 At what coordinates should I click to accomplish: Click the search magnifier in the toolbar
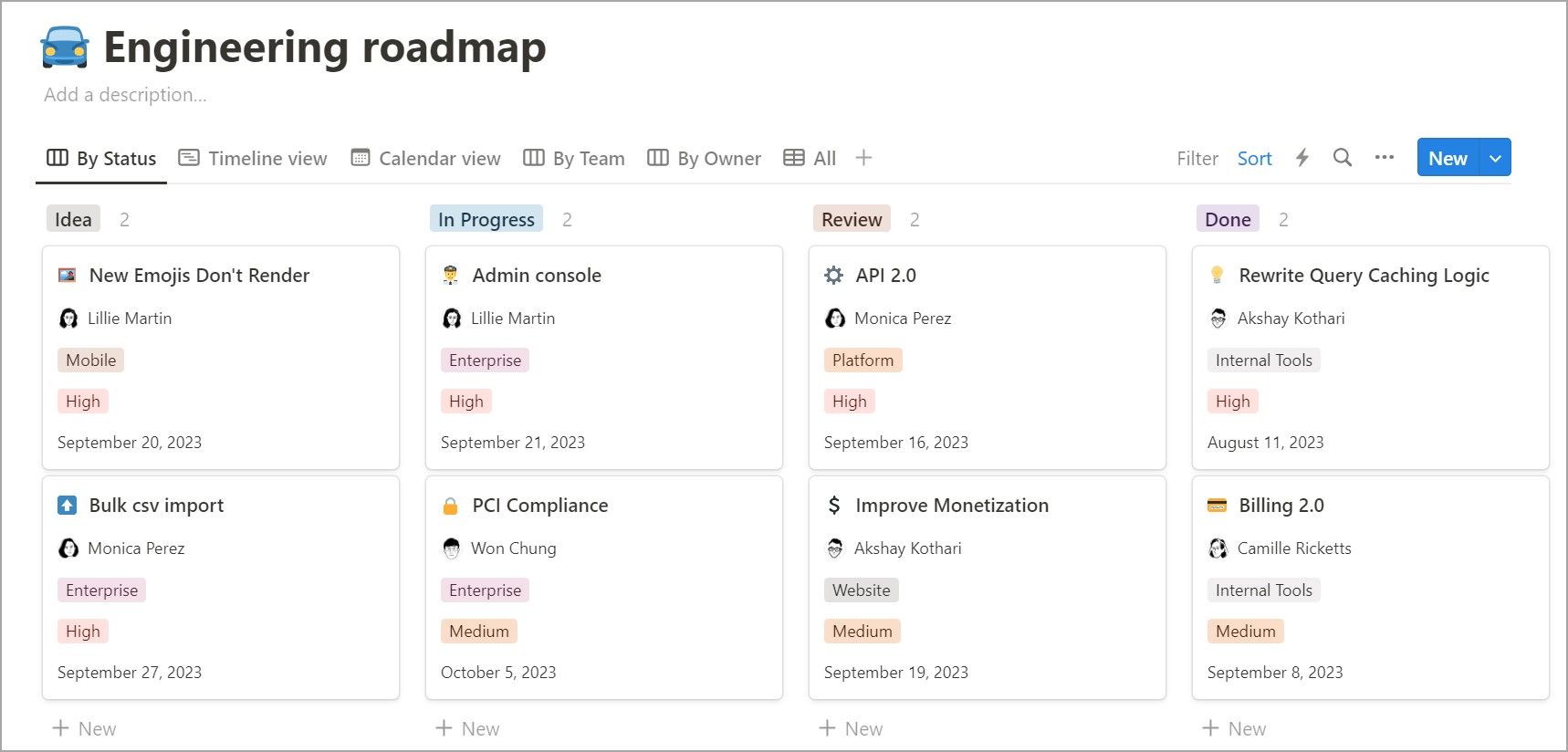1343,158
